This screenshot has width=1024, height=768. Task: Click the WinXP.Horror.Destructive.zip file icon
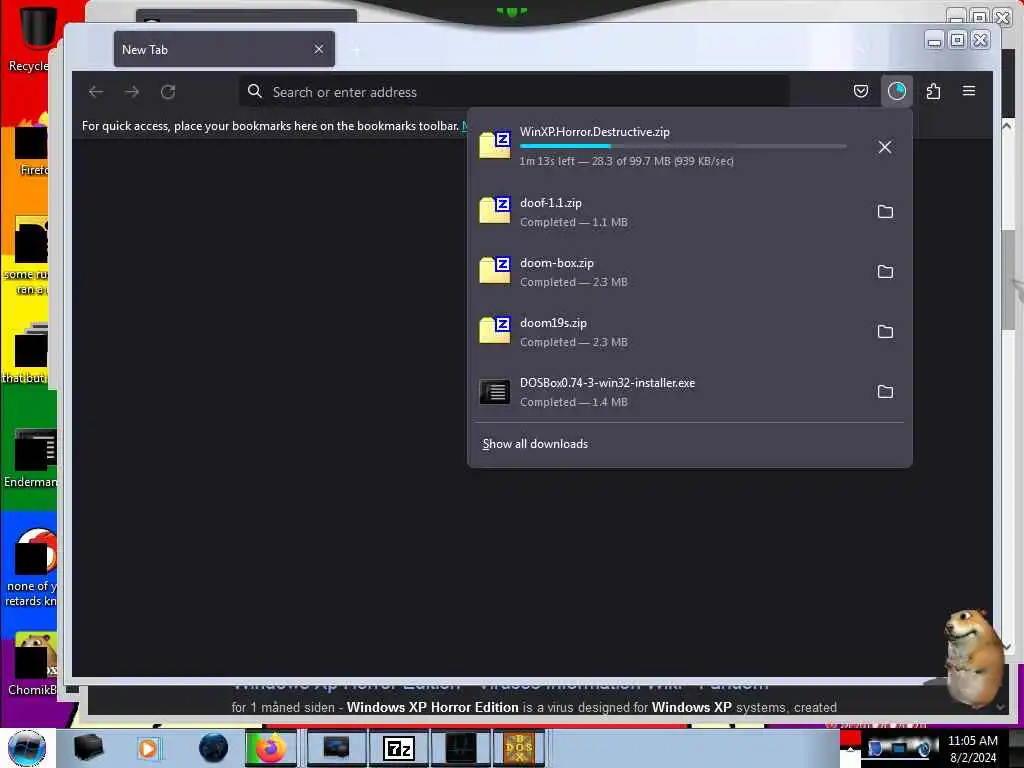[494, 145]
